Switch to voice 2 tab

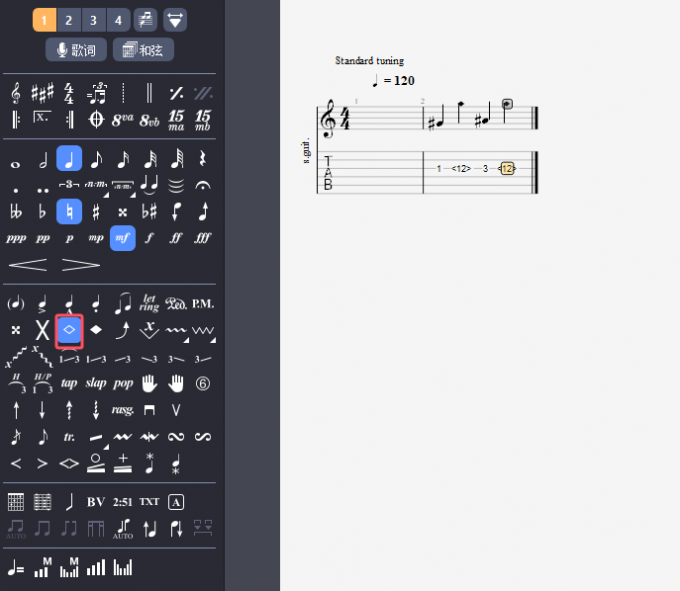pos(69,20)
